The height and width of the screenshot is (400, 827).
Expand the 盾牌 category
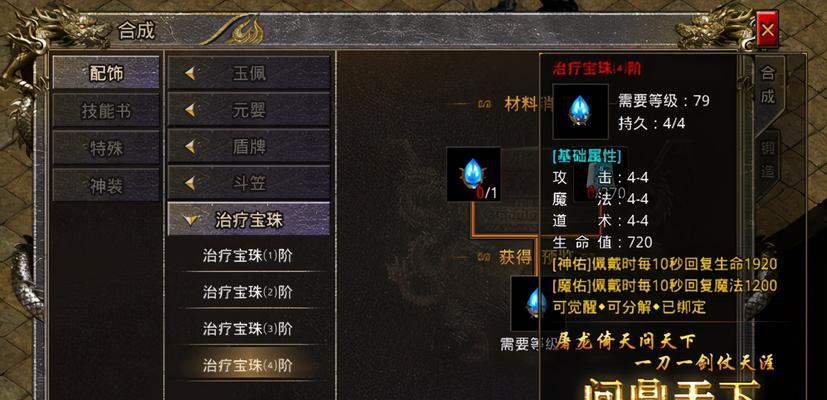click(x=249, y=146)
